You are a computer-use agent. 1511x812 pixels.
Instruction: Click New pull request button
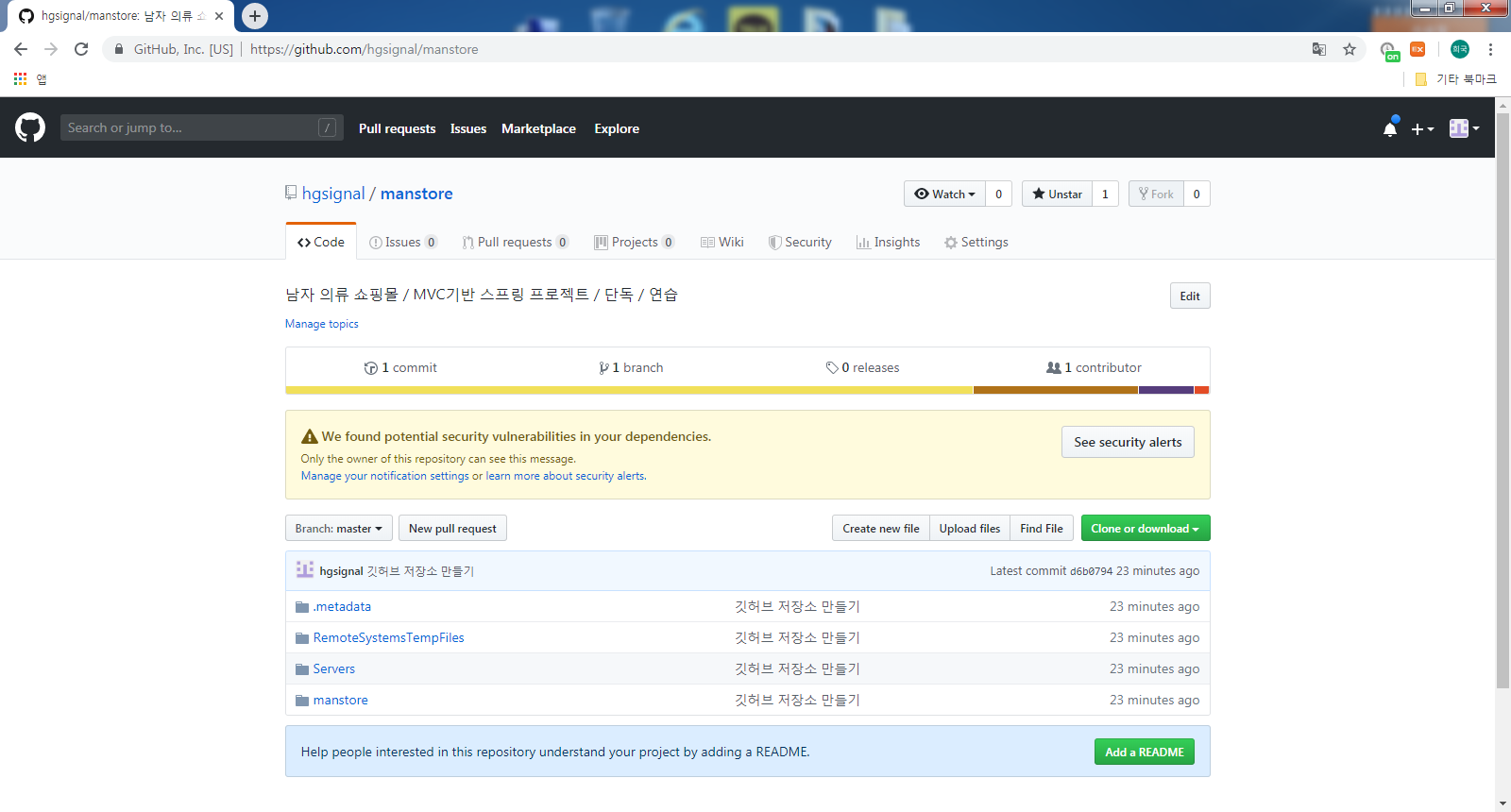[452, 528]
